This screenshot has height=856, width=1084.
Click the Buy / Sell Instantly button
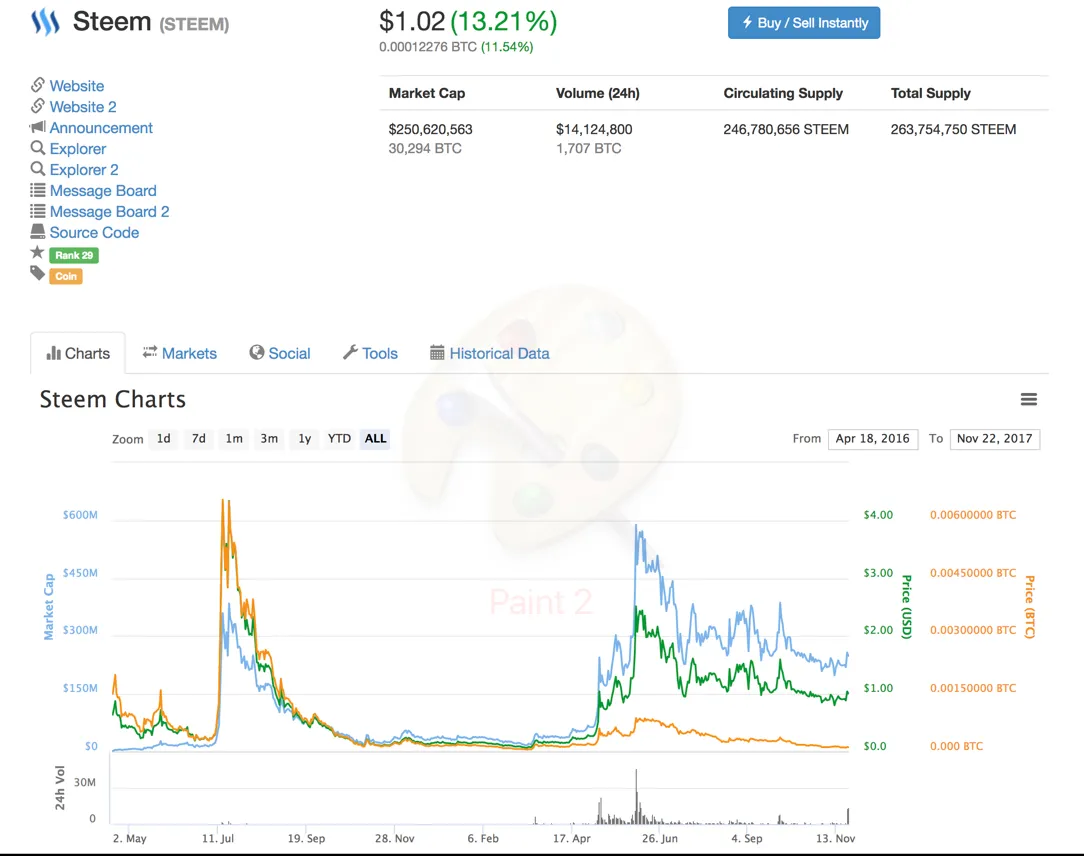(804, 23)
